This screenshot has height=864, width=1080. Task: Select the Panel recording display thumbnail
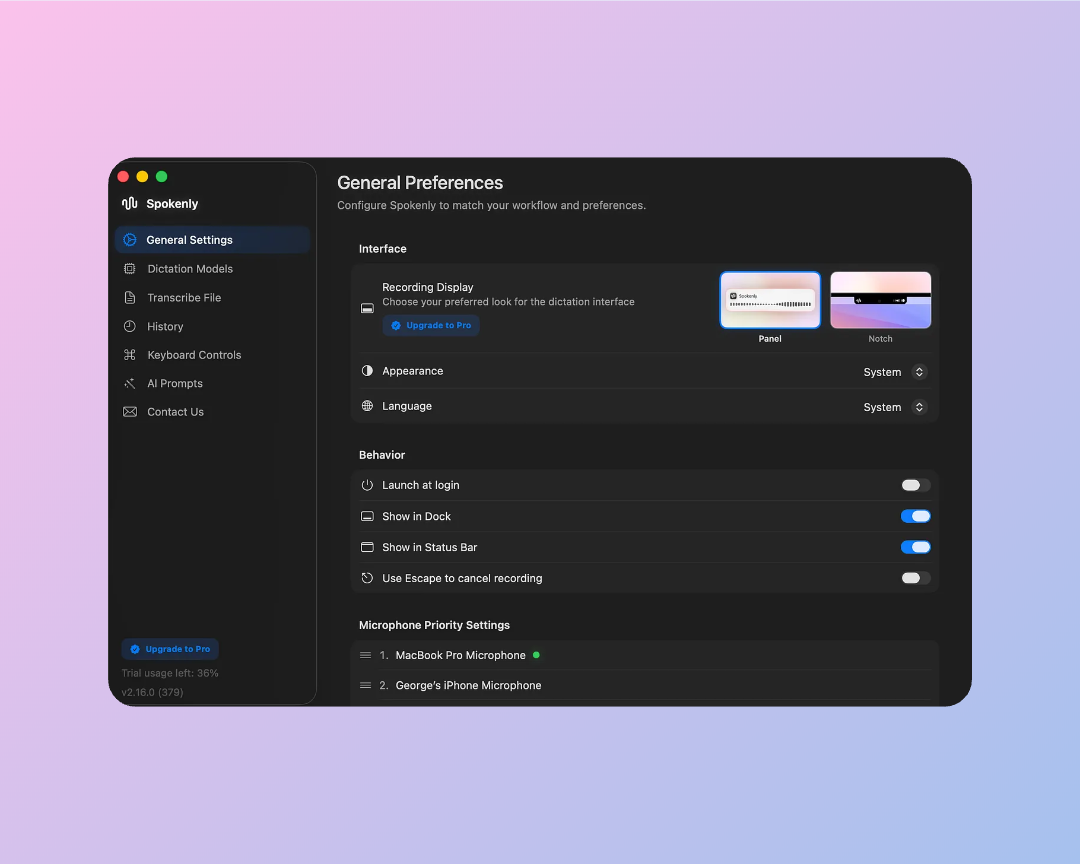tap(770, 300)
